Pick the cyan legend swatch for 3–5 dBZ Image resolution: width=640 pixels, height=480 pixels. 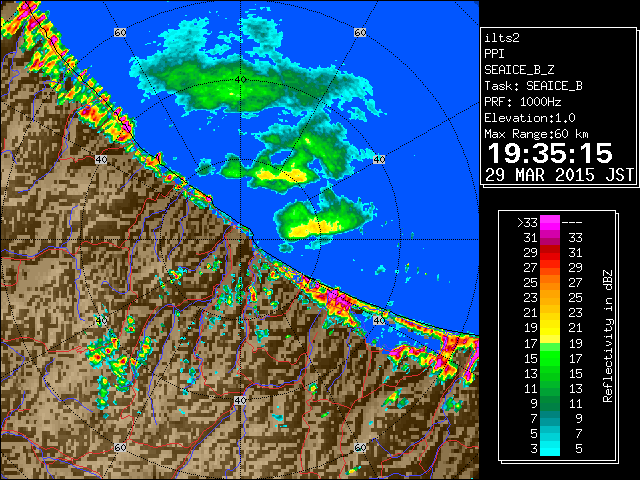click(550, 448)
